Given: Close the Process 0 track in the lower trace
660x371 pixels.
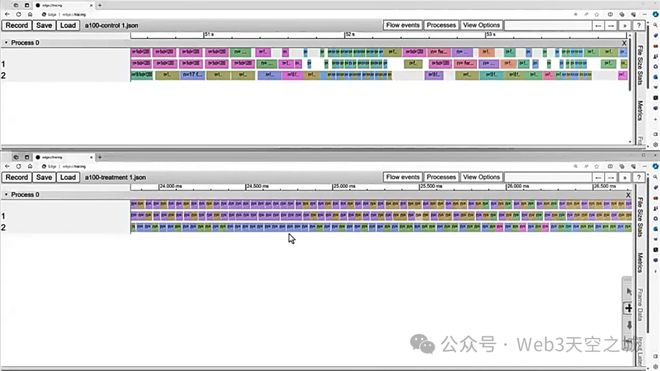Looking at the screenshot, I should [x=628, y=195].
